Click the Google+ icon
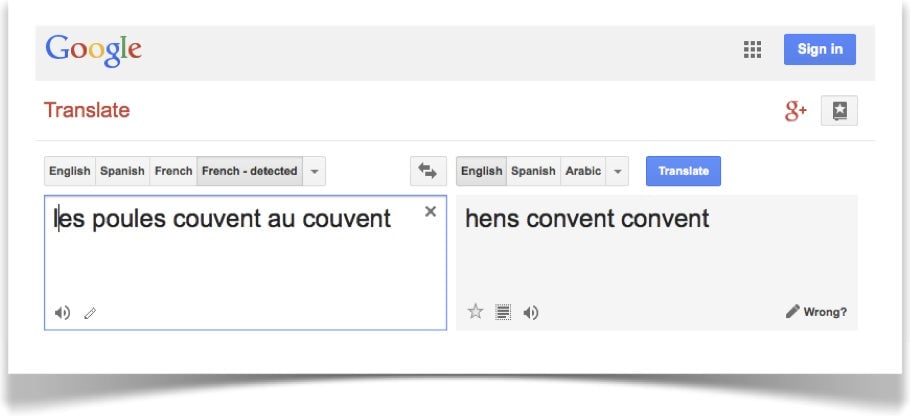Viewport: 910px width, 416px height. coord(796,110)
